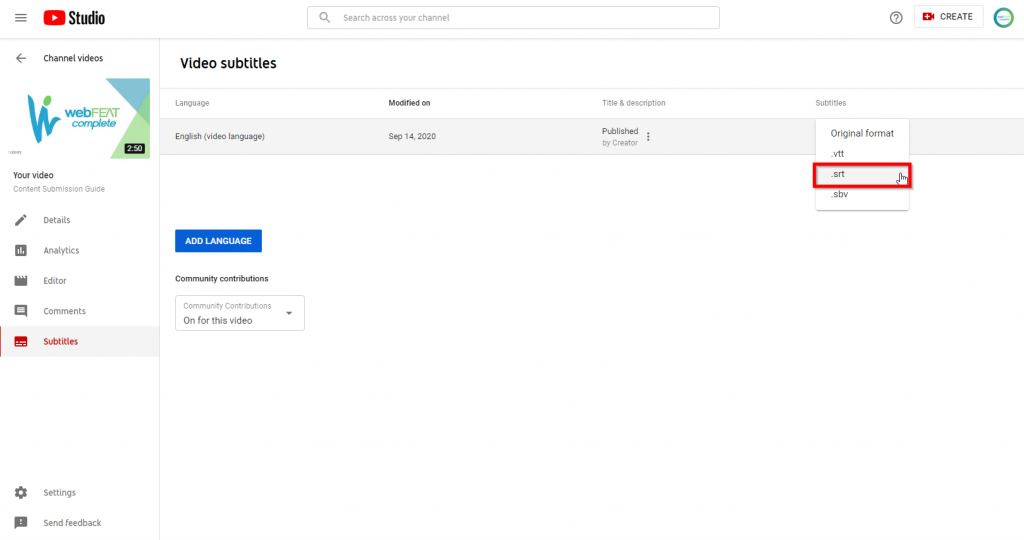Choose the .sbv subtitle format
1024x540 pixels.
862,194
